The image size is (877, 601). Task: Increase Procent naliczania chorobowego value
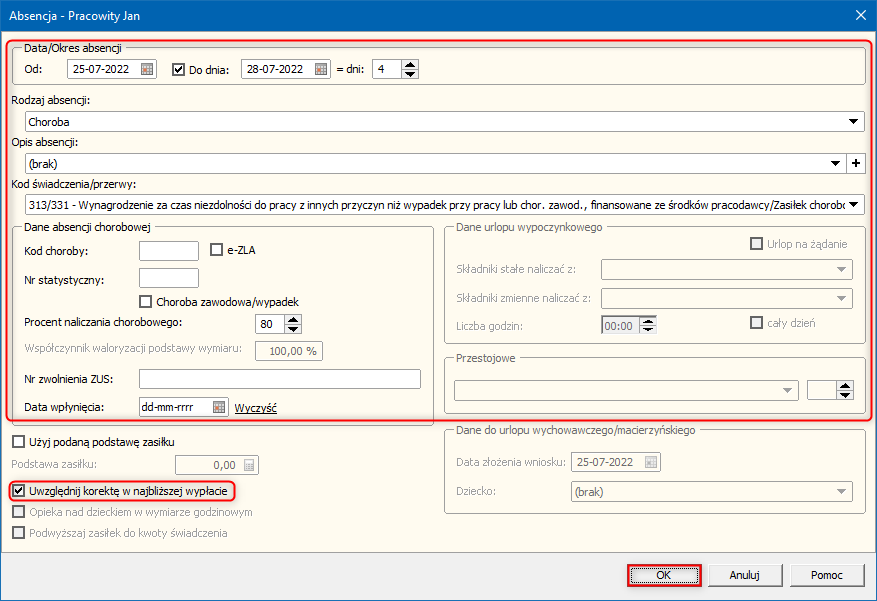point(293,319)
